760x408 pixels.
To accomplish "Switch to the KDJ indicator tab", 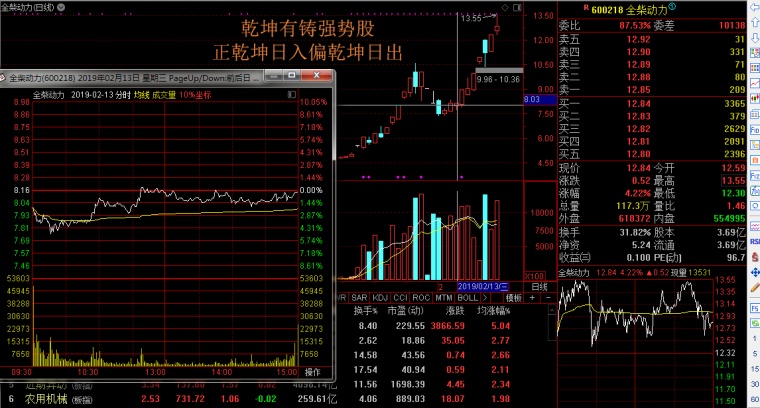I will [x=380, y=298].
